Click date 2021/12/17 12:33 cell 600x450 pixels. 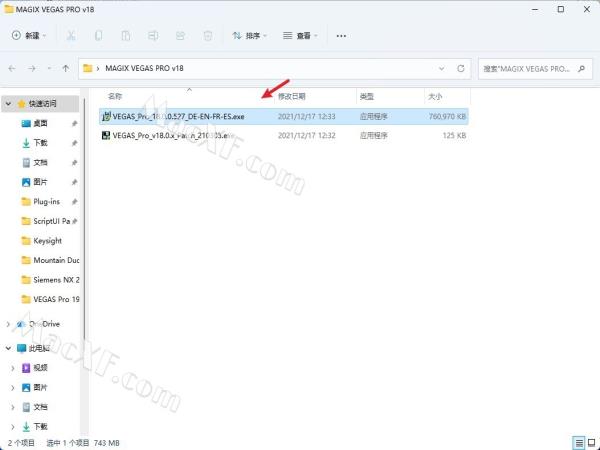point(307,116)
